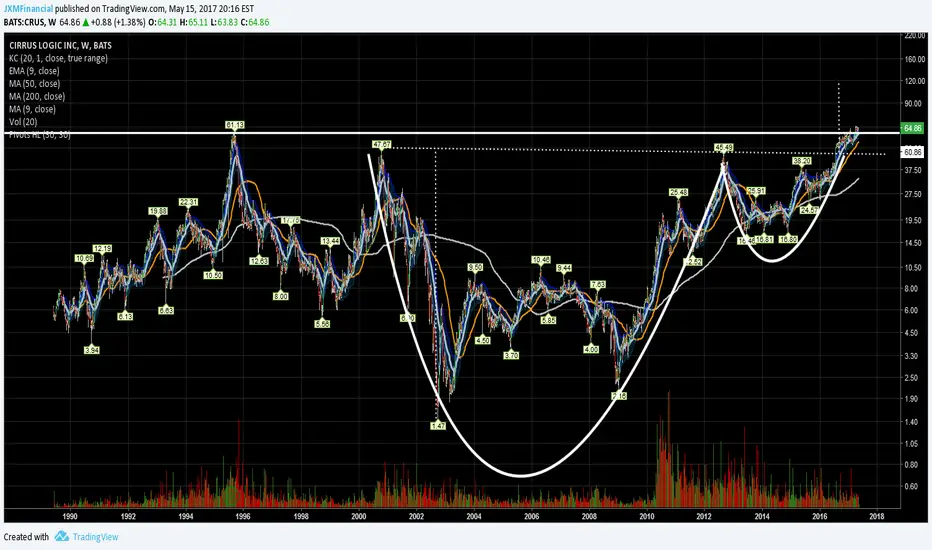
Task: Click the O:64.31 open value
Action: point(163,23)
